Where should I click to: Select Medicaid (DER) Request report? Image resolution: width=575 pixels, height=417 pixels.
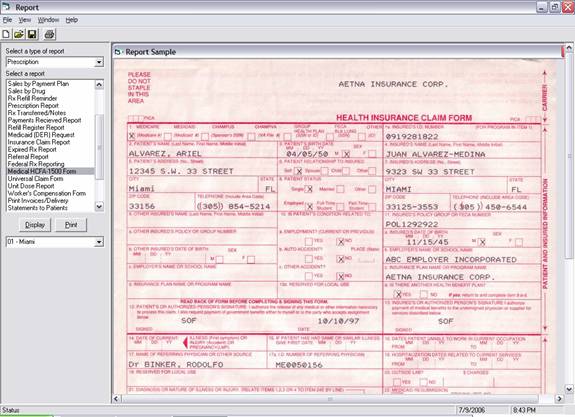41,135
